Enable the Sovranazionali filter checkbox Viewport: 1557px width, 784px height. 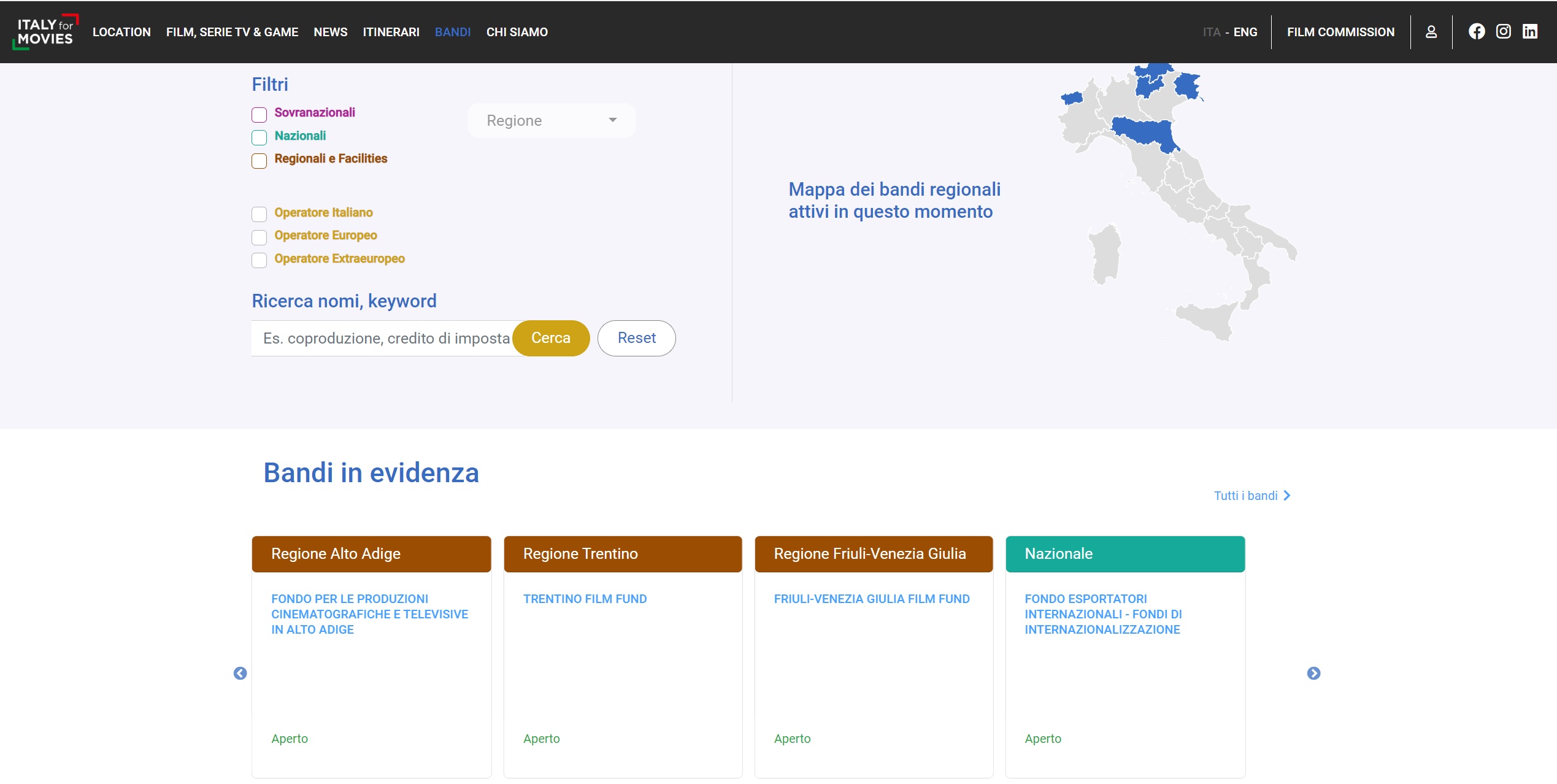[x=259, y=115]
